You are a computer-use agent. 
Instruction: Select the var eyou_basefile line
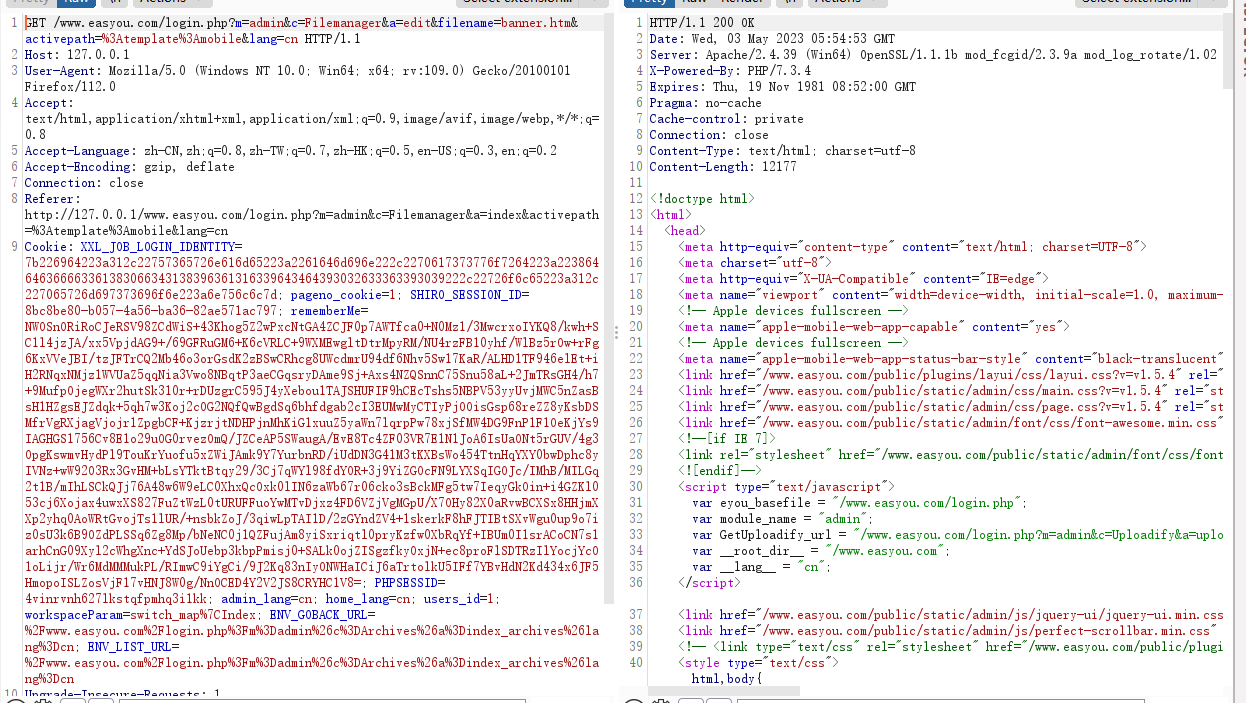[x=859, y=502]
